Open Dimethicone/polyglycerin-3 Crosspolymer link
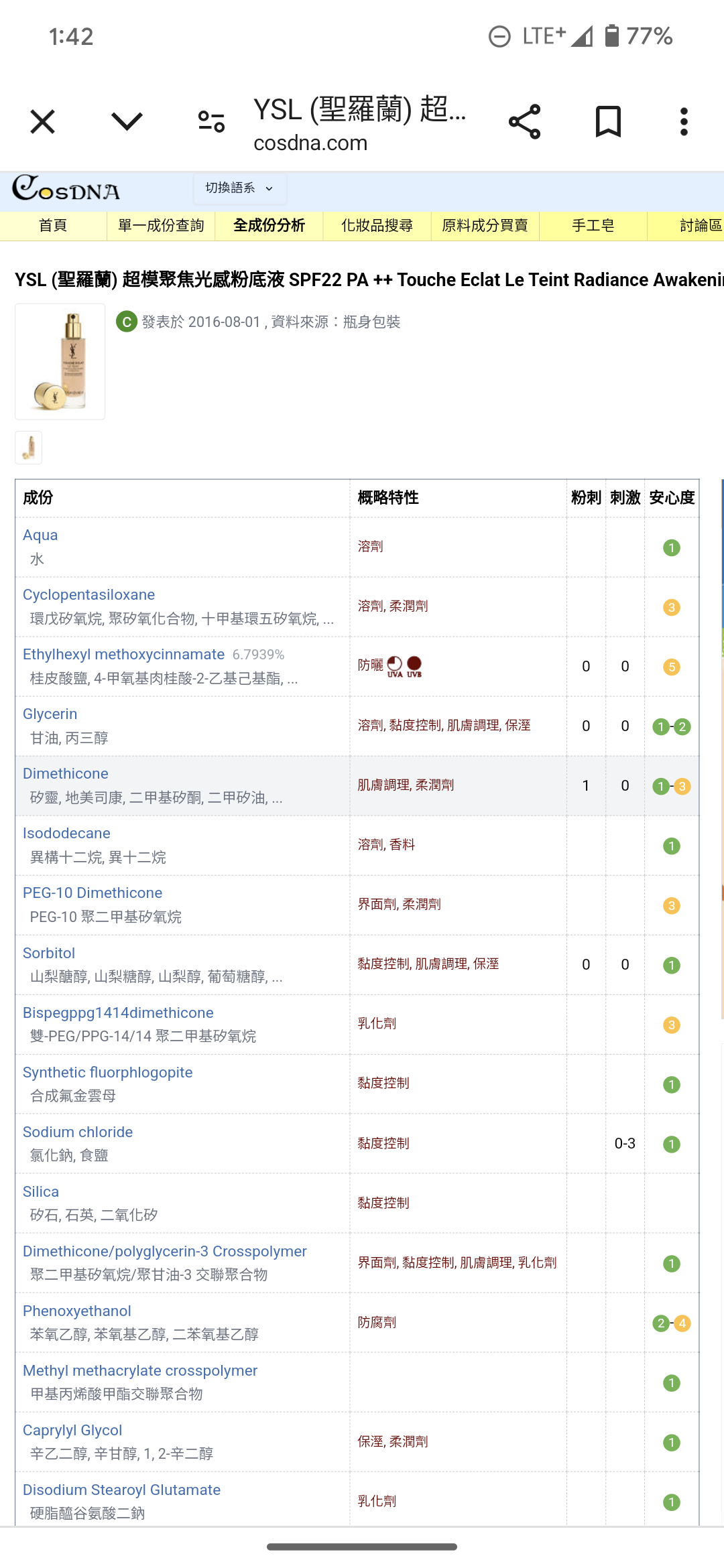Viewport: 724px width, 1568px height. (x=165, y=1252)
